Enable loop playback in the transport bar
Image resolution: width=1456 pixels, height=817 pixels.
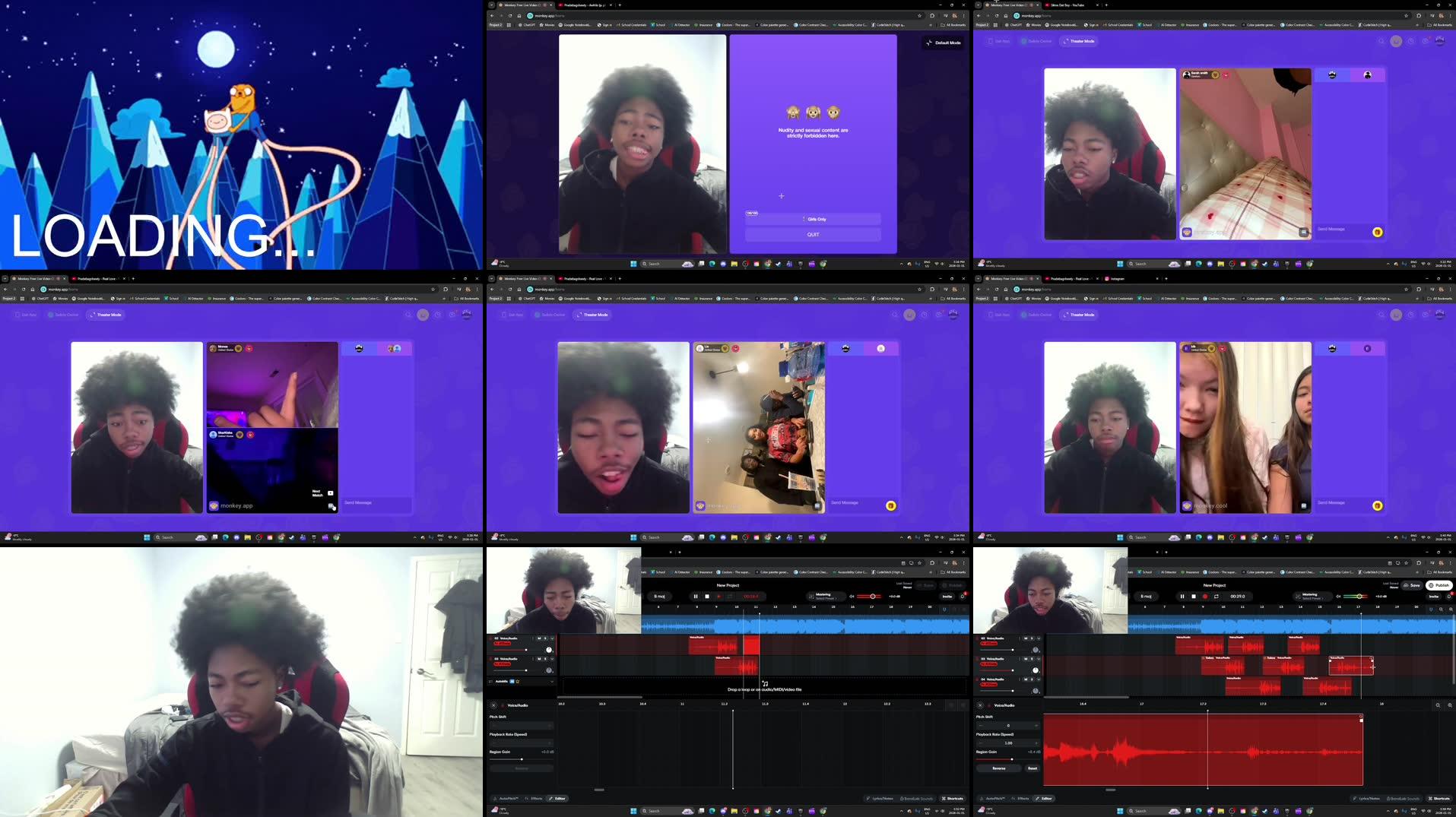1217,597
